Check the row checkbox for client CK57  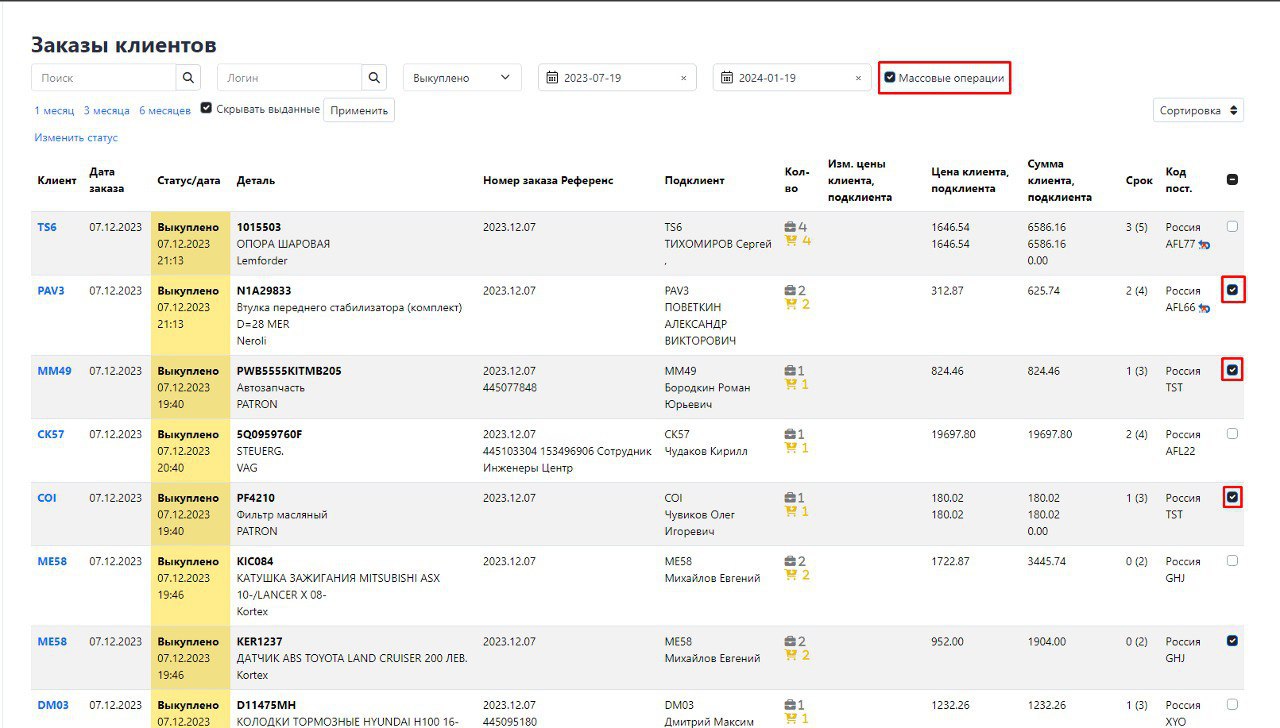pos(1232,434)
